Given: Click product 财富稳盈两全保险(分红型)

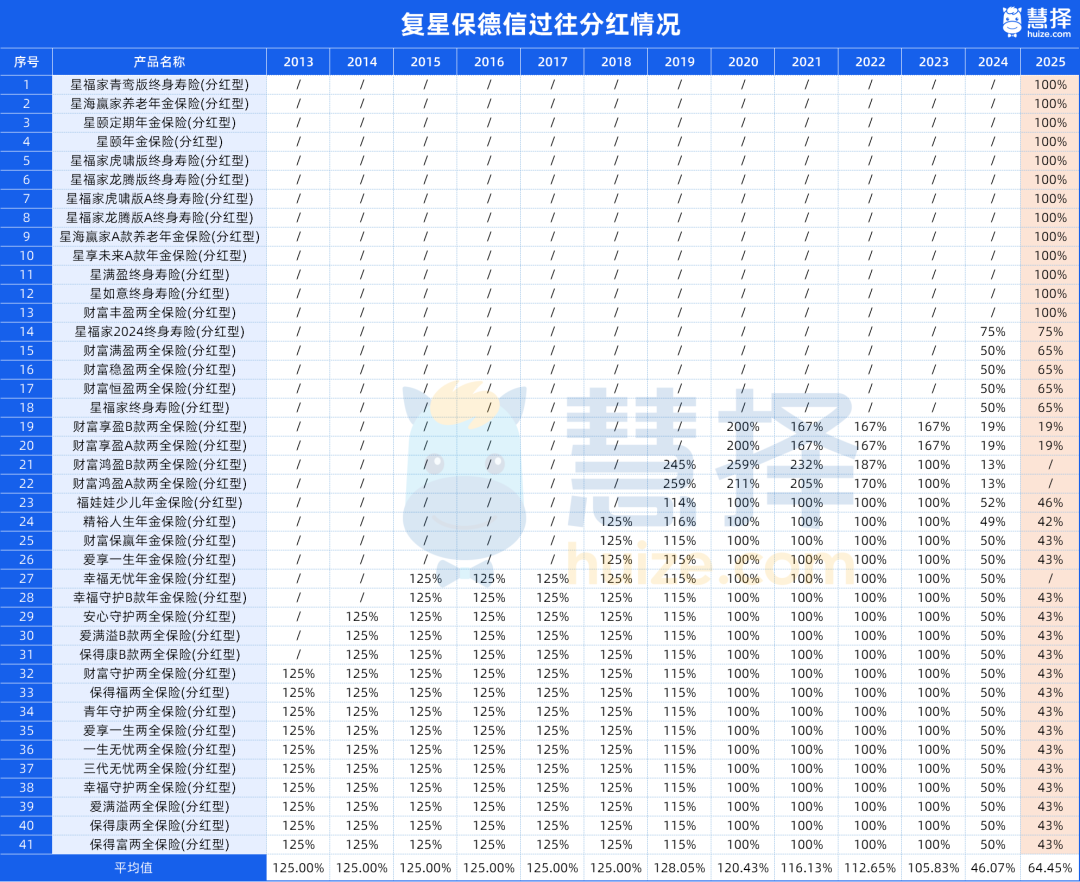Looking at the screenshot, I should [159, 370].
